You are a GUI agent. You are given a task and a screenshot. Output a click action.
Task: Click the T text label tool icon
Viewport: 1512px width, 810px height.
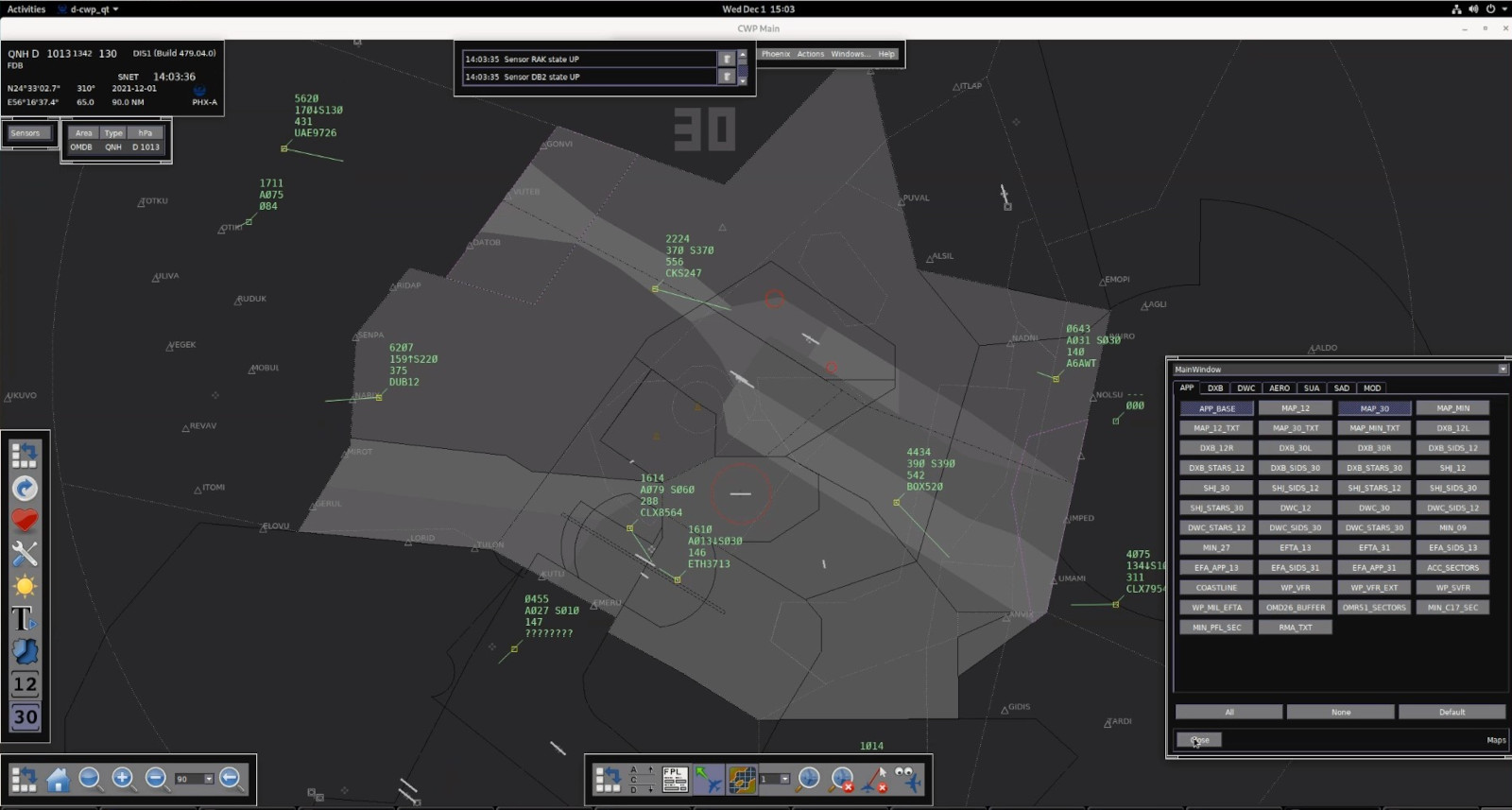(25, 619)
